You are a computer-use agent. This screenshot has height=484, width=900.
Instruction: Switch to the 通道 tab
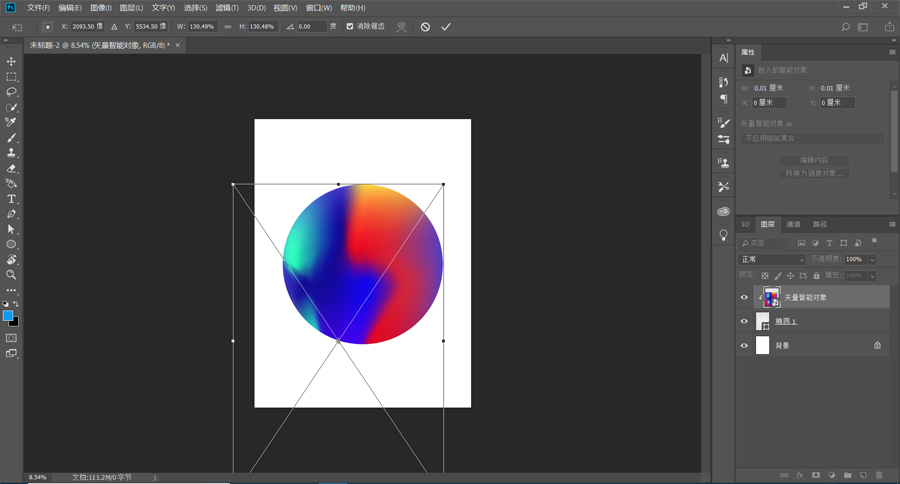[x=793, y=225]
